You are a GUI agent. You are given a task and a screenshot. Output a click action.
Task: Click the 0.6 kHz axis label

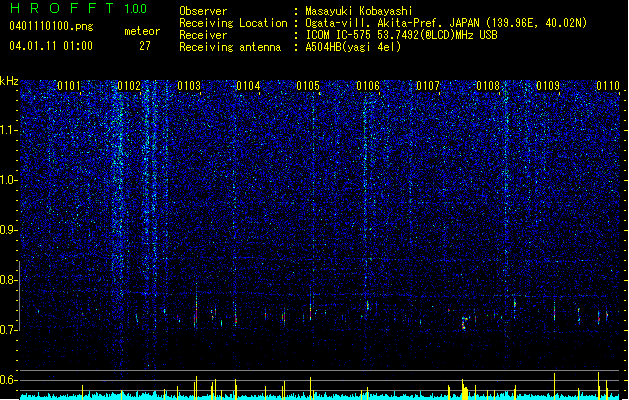(x=9, y=380)
